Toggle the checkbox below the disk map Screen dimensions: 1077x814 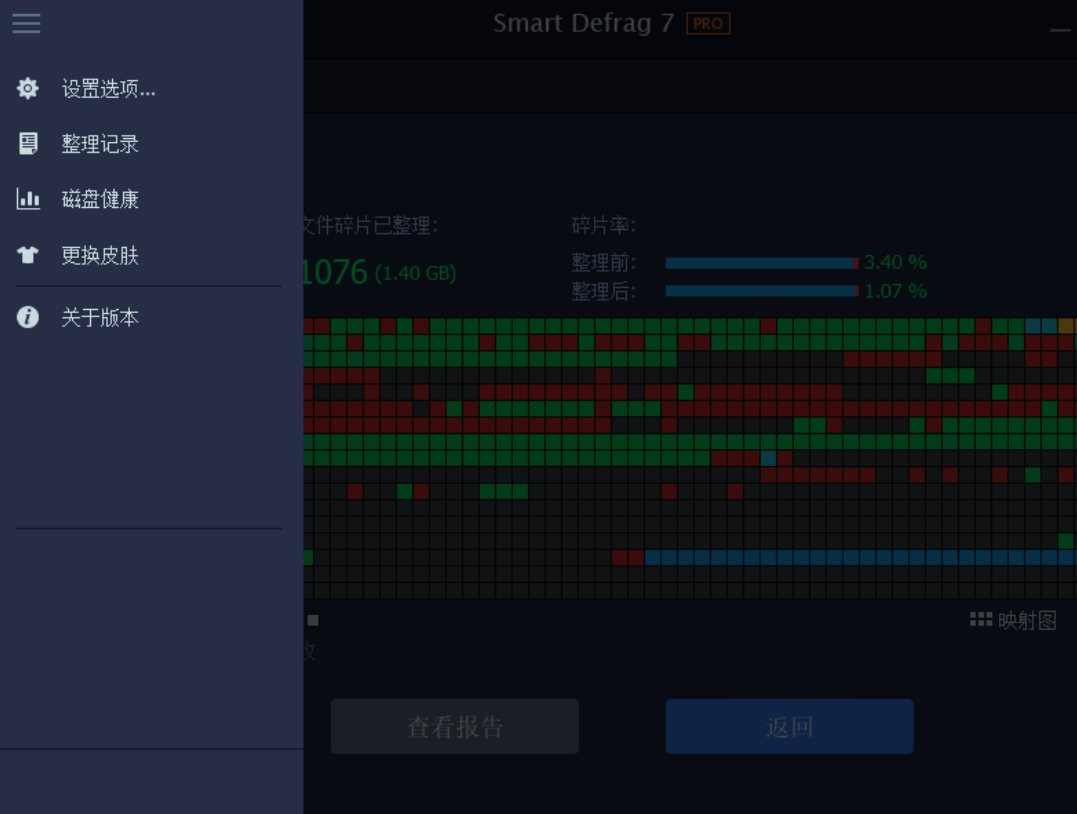coord(313,620)
